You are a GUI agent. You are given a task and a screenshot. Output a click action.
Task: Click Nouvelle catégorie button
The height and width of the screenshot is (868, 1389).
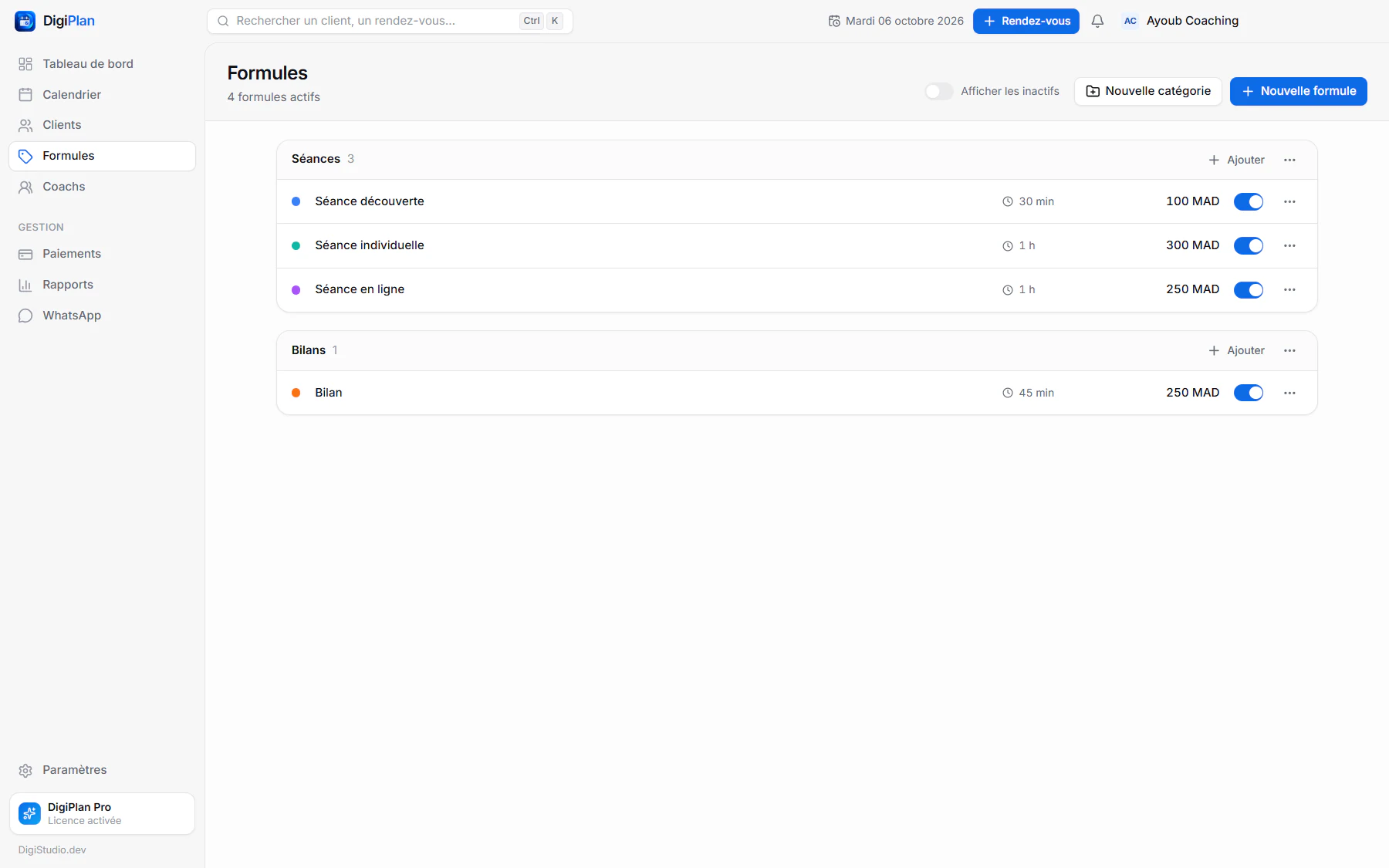[1147, 91]
